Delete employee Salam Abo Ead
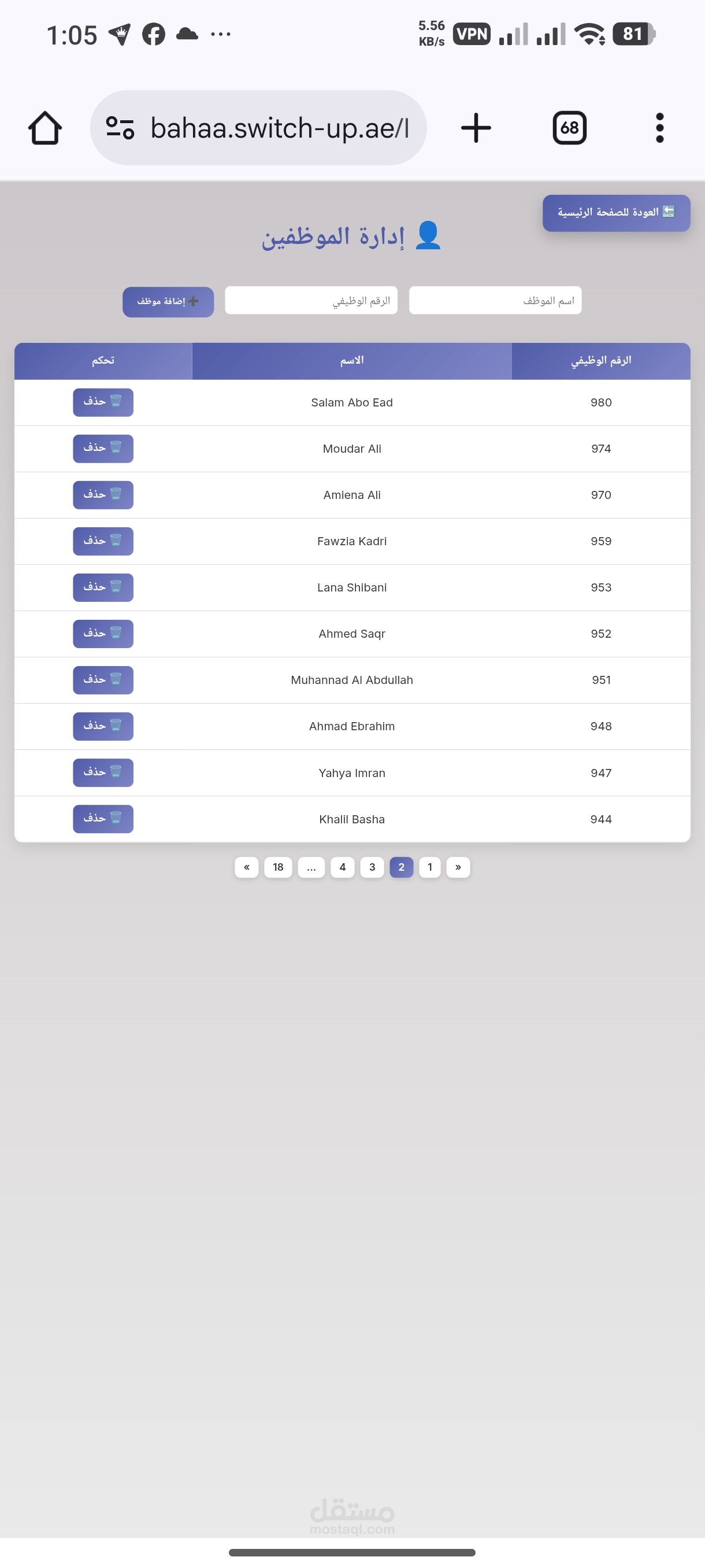The image size is (705, 1568). pos(103,402)
